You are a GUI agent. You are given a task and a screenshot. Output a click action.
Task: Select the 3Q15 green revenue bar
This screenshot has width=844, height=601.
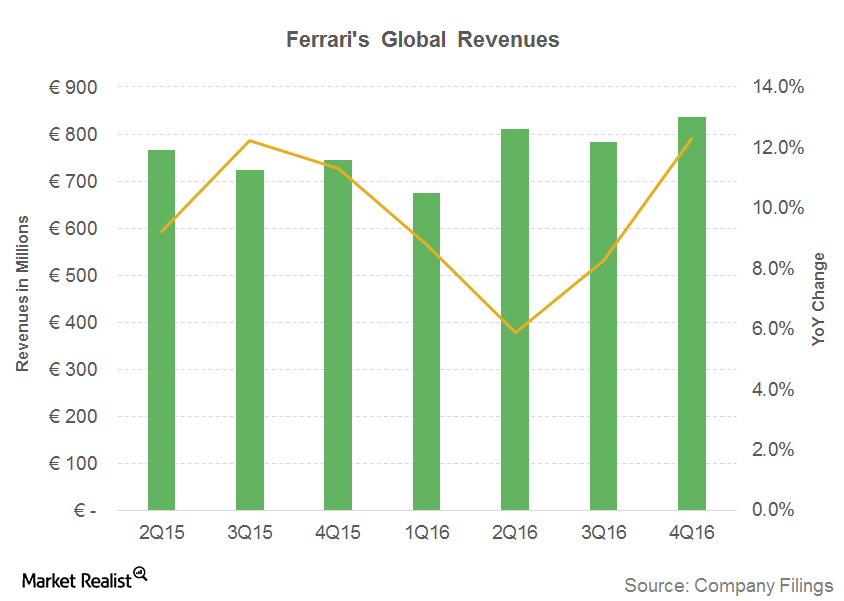tap(250, 340)
